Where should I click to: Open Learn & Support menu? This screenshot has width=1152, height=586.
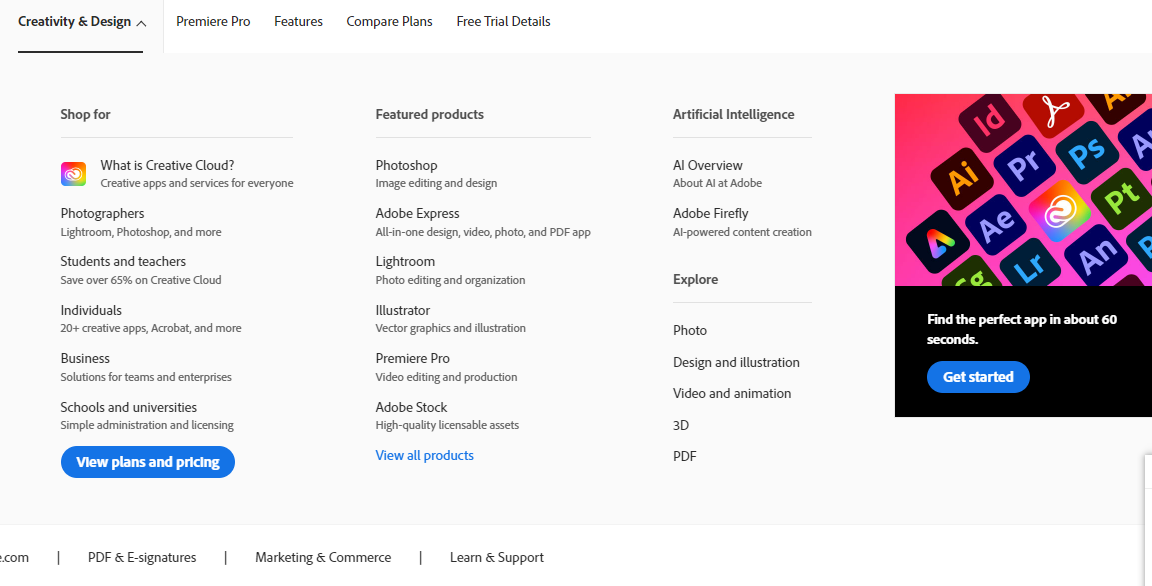pos(497,557)
